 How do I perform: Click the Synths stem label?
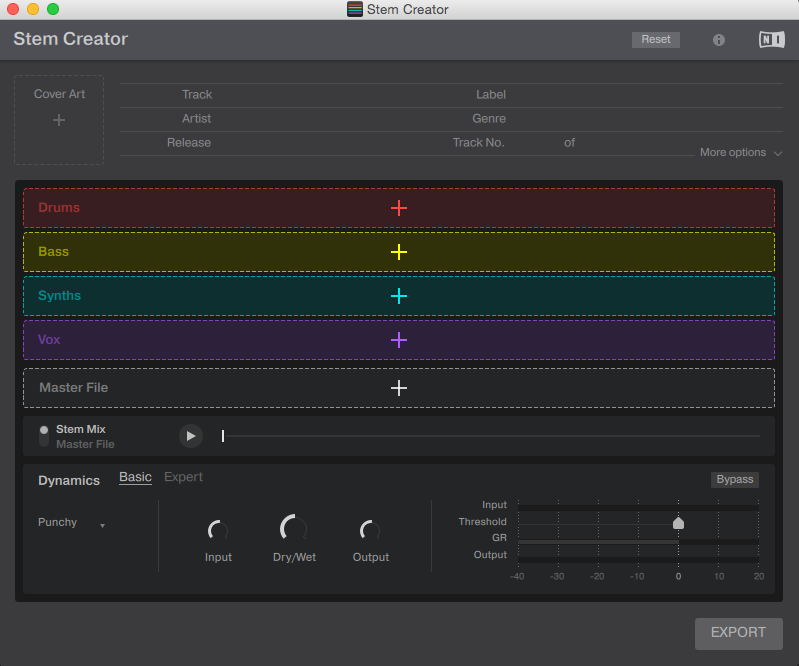click(x=60, y=296)
